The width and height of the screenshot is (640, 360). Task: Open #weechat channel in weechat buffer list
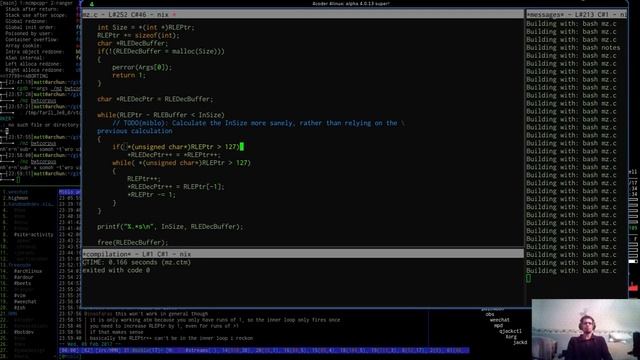25,302
